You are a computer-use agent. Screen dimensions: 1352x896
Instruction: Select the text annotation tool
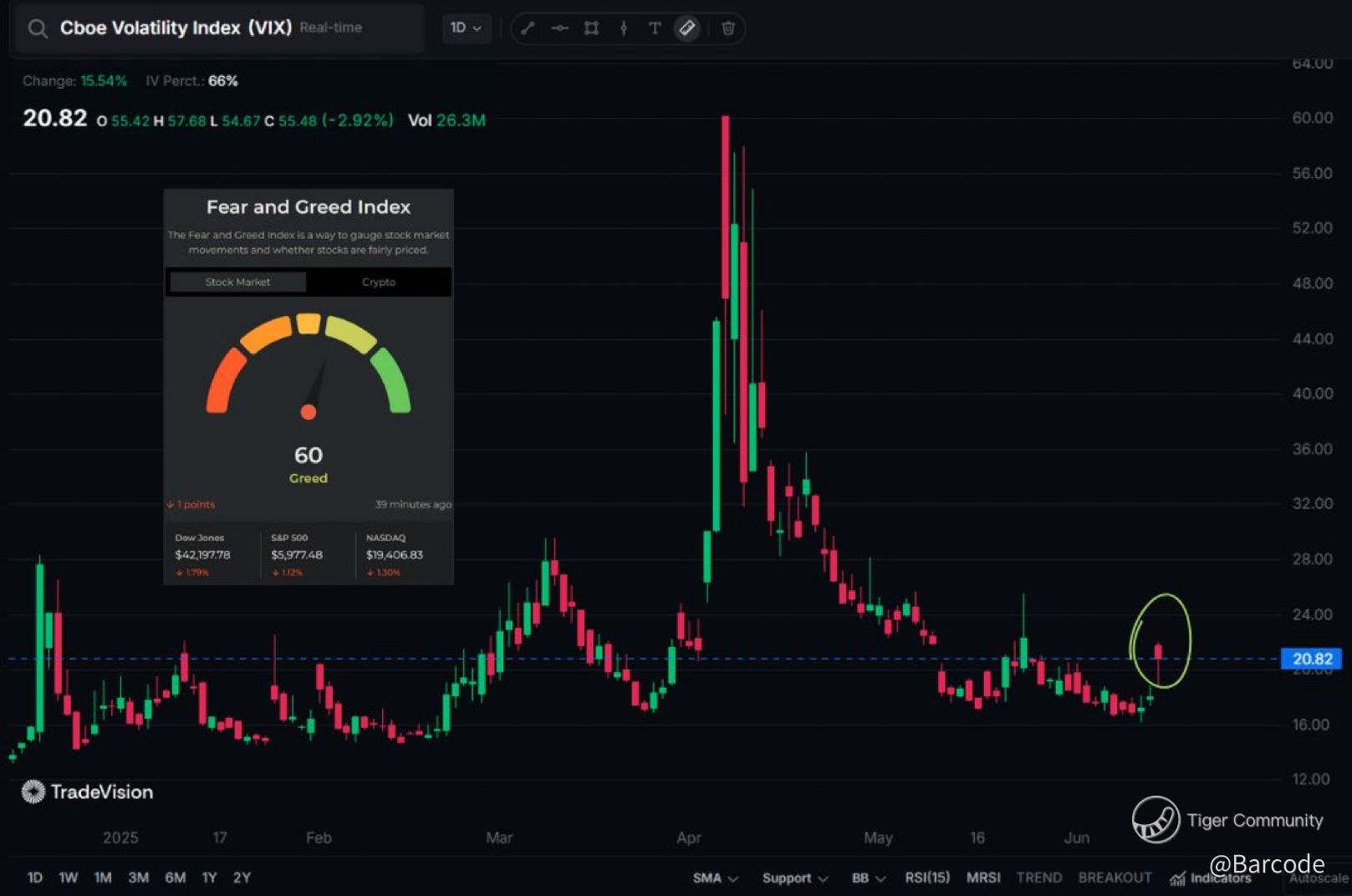pyautogui.click(x=655, y=28)
